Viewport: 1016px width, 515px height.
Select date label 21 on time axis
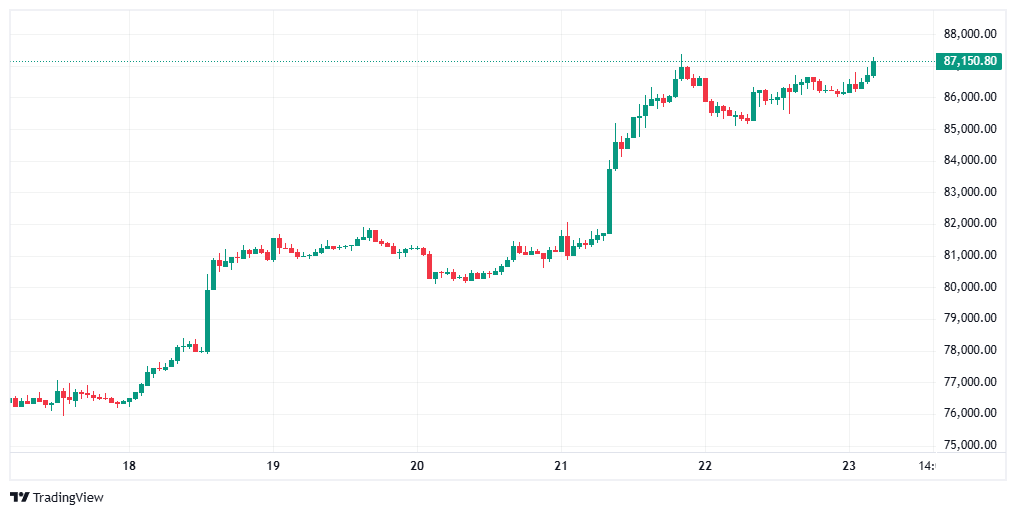point(560,466)
